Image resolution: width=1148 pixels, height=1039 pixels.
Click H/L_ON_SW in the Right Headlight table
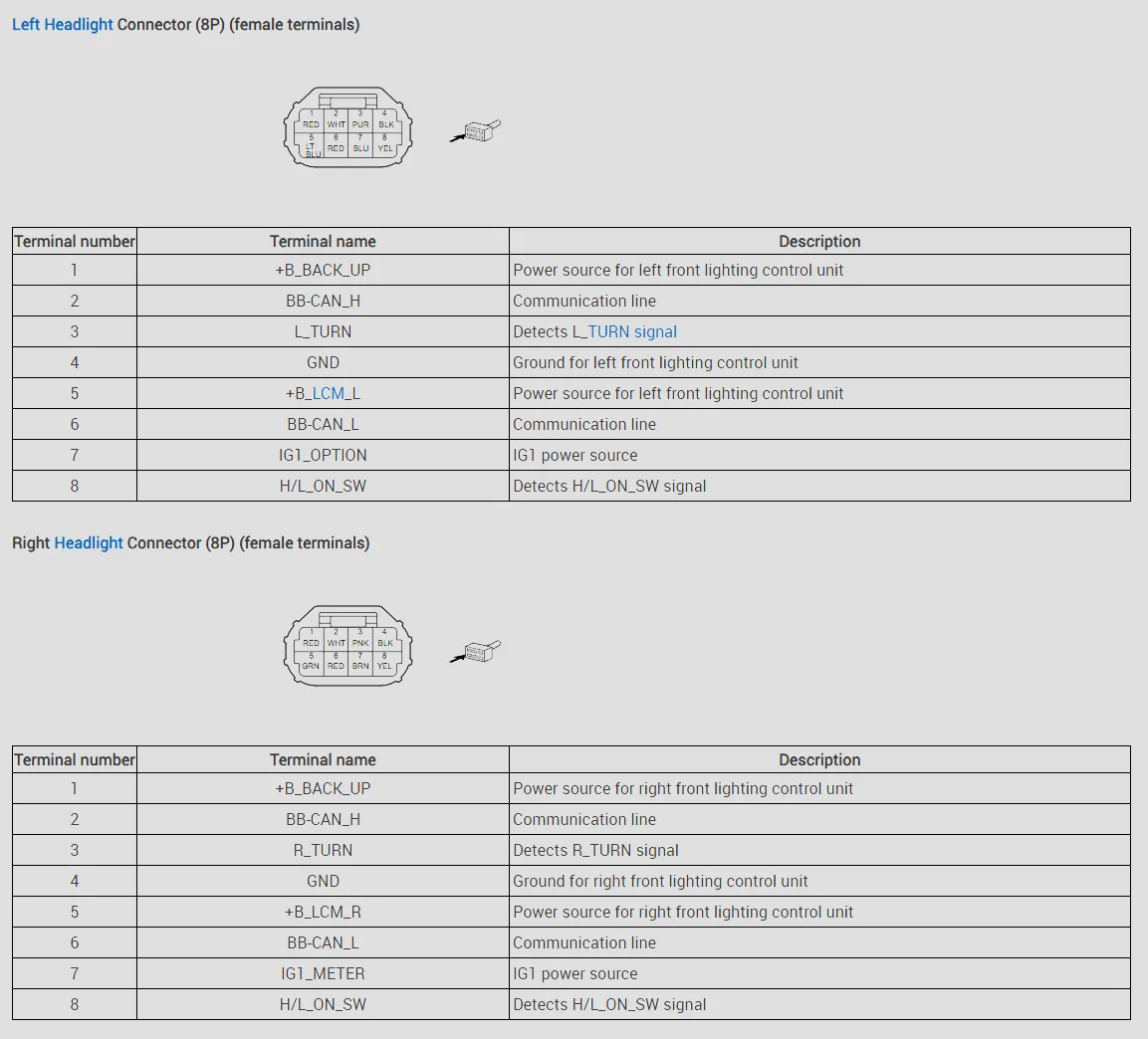[323, 1004]
